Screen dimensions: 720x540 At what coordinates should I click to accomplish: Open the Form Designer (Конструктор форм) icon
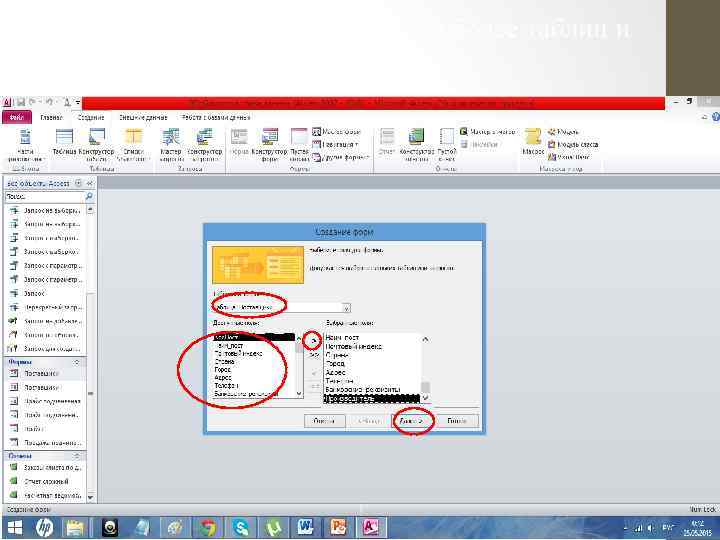point(270,145)
